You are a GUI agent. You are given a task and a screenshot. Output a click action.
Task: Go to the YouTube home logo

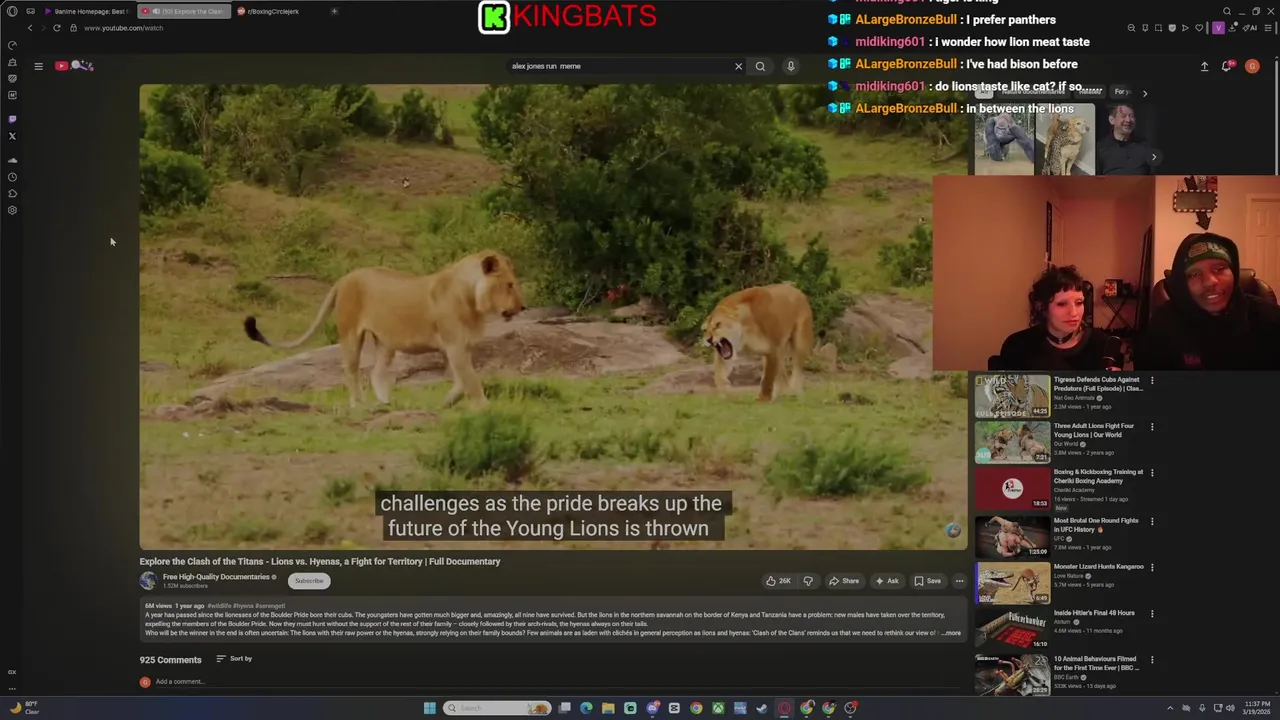click(x=76, y=66)
